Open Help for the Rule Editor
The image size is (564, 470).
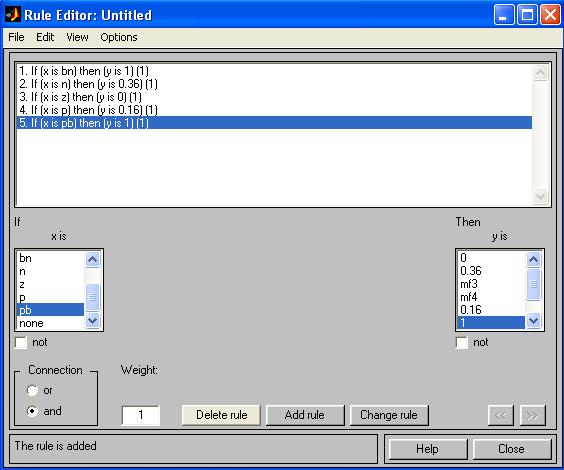pos(428,449)
